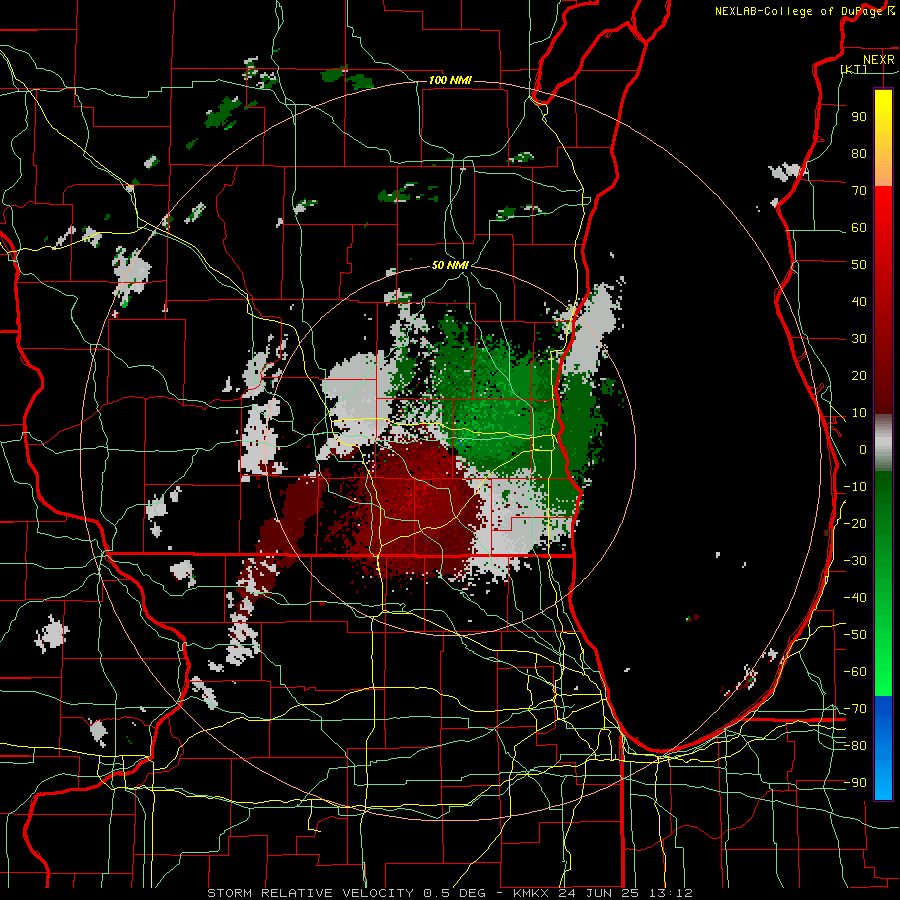Click the -70 knot scale label
Screen dimensions: 900x900
[855, 708]
